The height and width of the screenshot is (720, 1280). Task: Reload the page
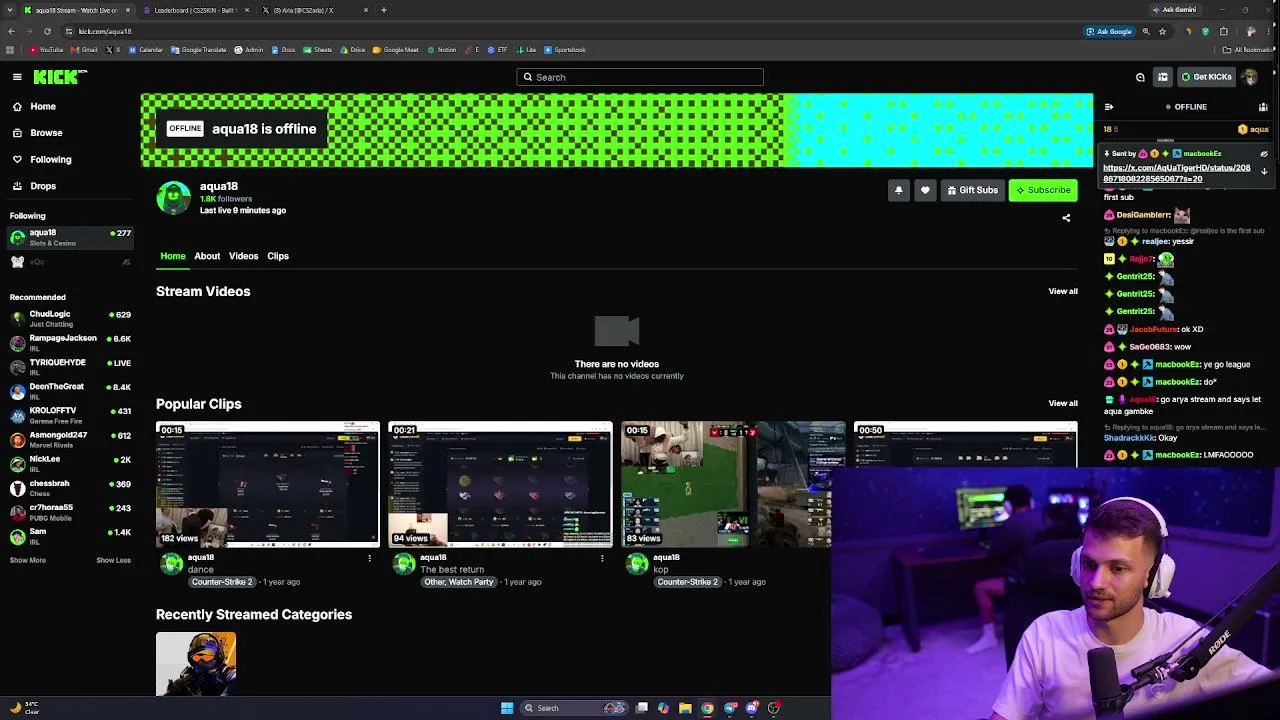pyautogui.click(x=47, y=31)
